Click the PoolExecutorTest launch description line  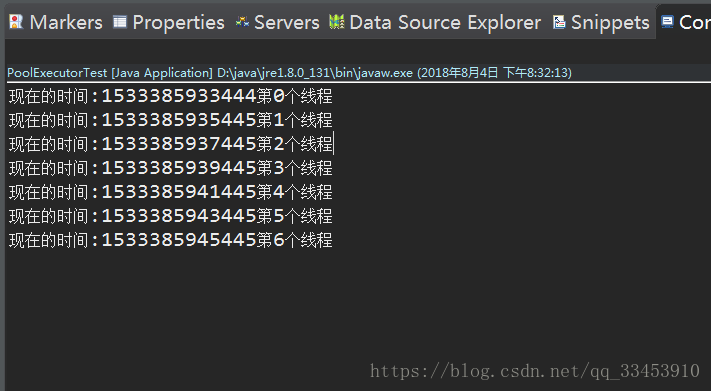289,73
